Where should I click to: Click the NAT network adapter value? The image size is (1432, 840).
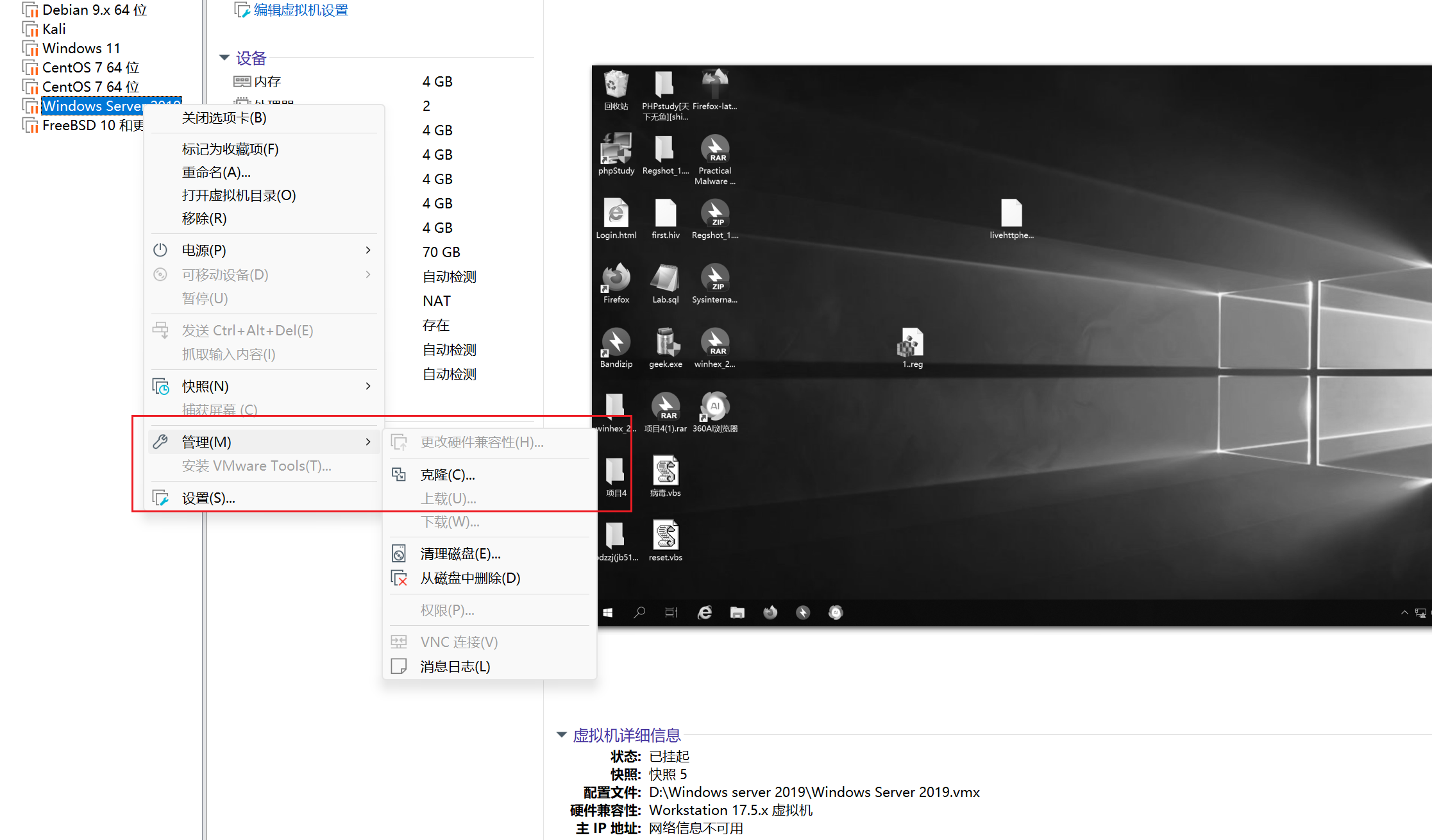click(437, 301)
